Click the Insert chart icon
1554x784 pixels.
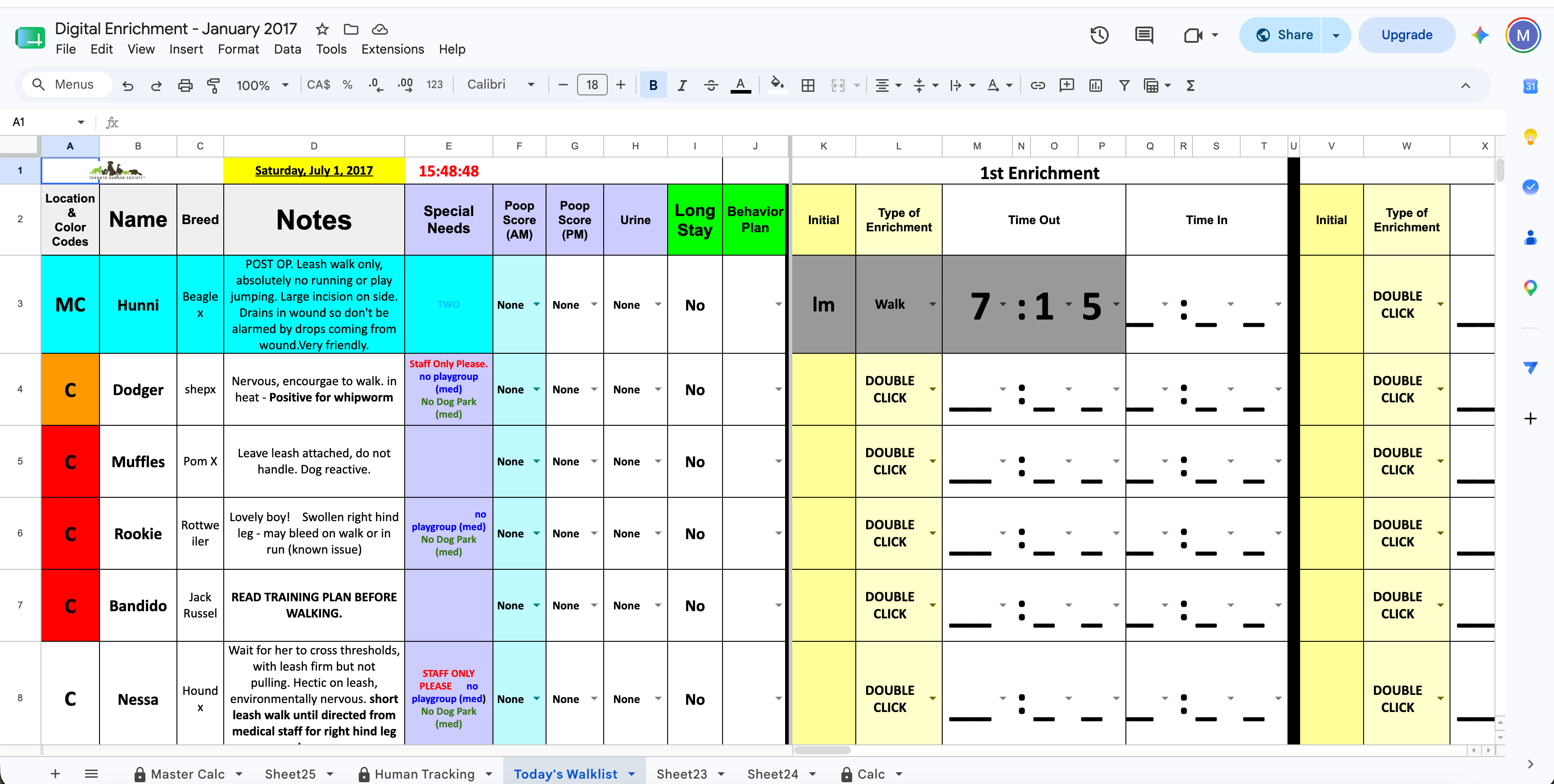1096,86
